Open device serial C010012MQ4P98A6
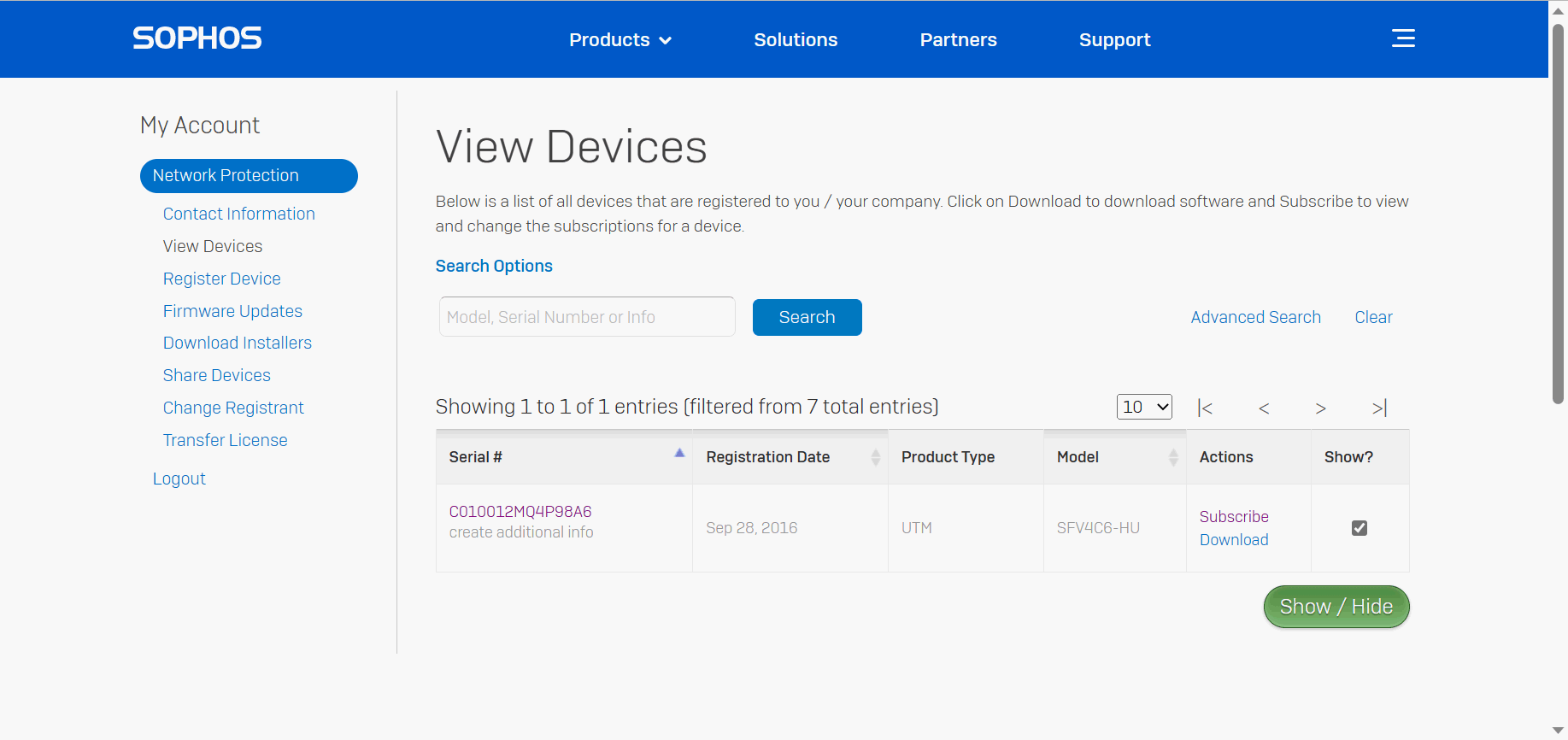 520,512
